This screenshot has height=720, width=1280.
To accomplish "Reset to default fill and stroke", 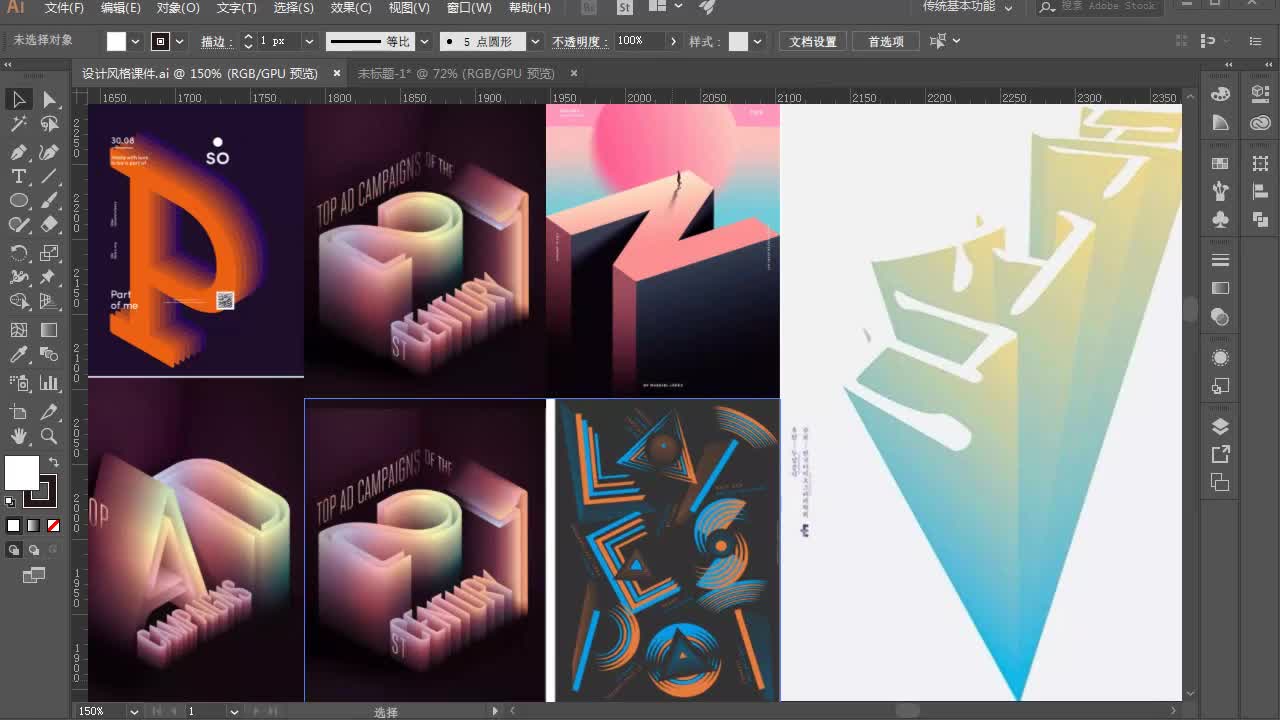I will click(10, 501).
